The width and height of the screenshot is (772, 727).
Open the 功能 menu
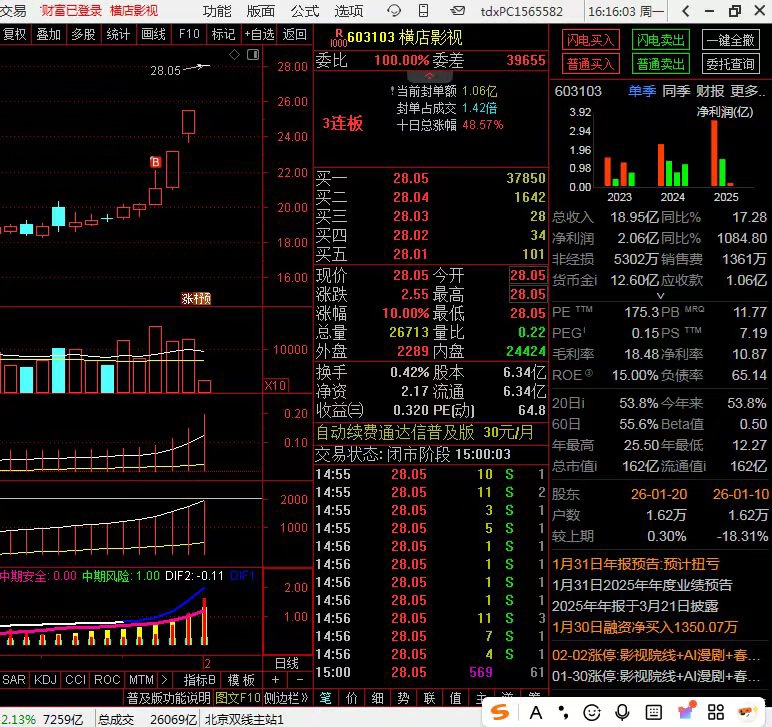coord(217,11)
